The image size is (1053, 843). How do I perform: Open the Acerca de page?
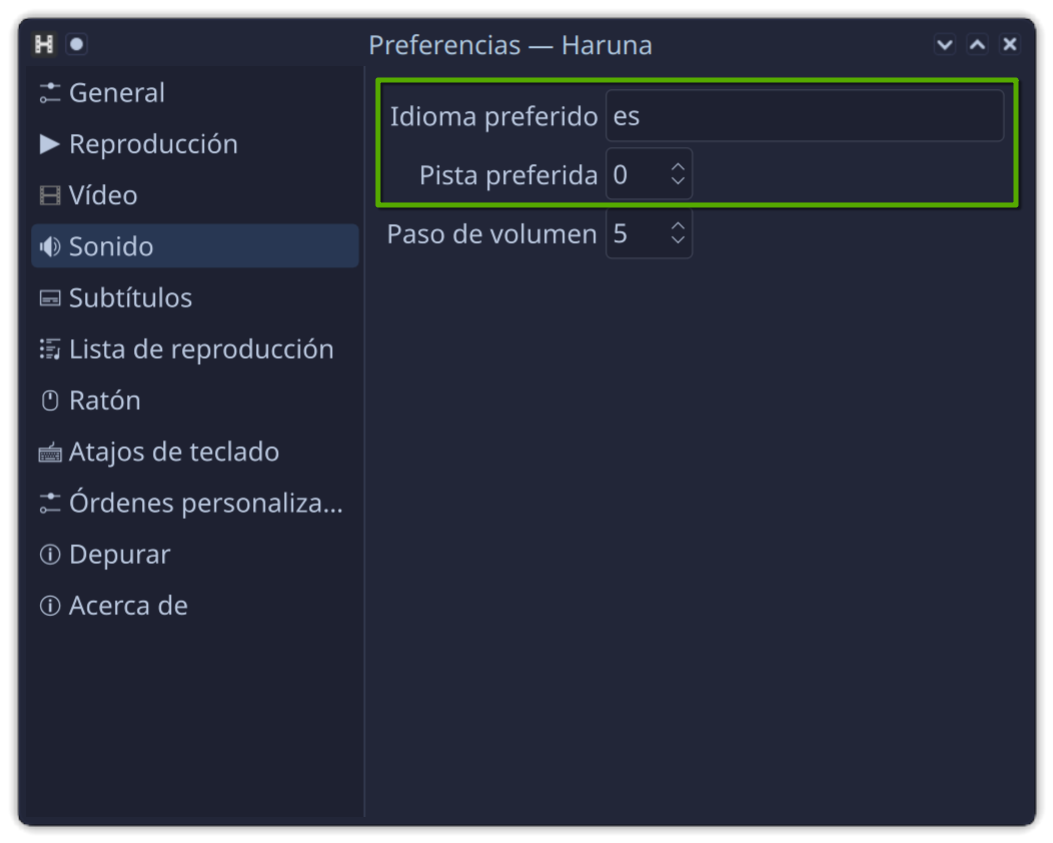coord(127,606)
